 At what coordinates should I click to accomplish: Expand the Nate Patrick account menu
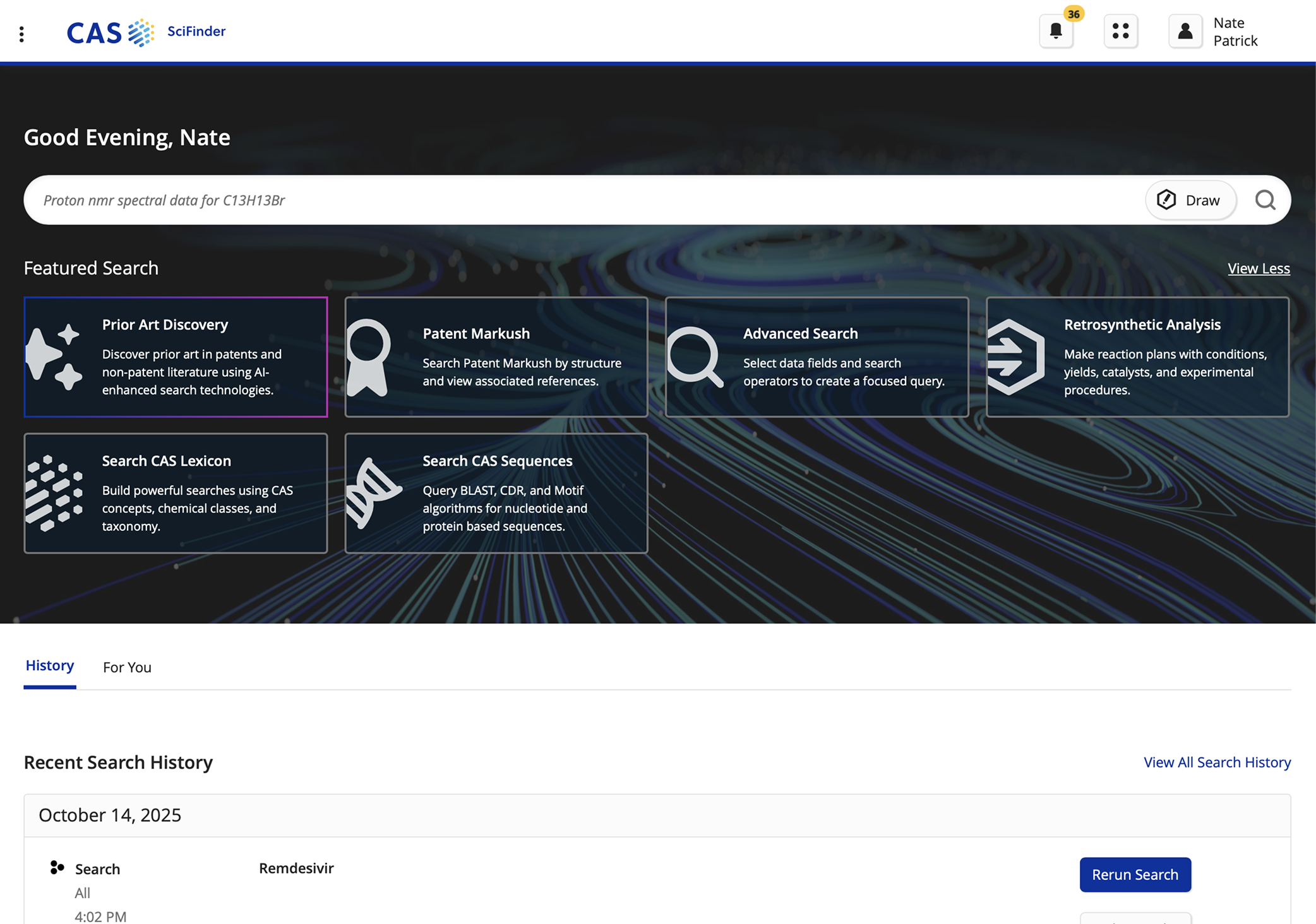(x=1235, y=31)
